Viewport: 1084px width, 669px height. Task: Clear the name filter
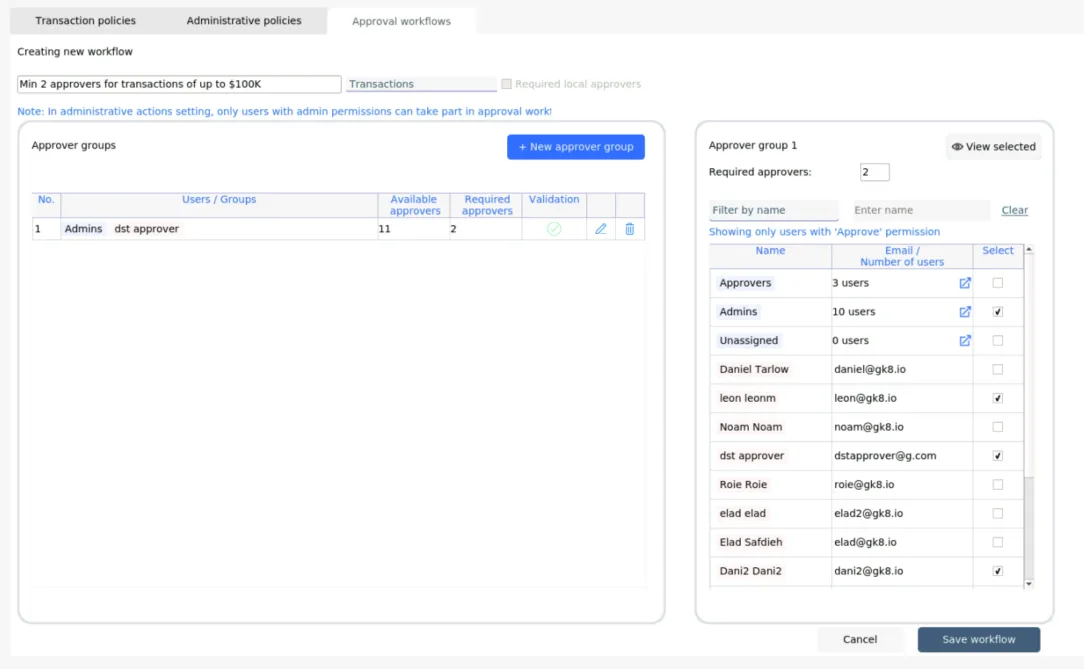(1014, 210)
